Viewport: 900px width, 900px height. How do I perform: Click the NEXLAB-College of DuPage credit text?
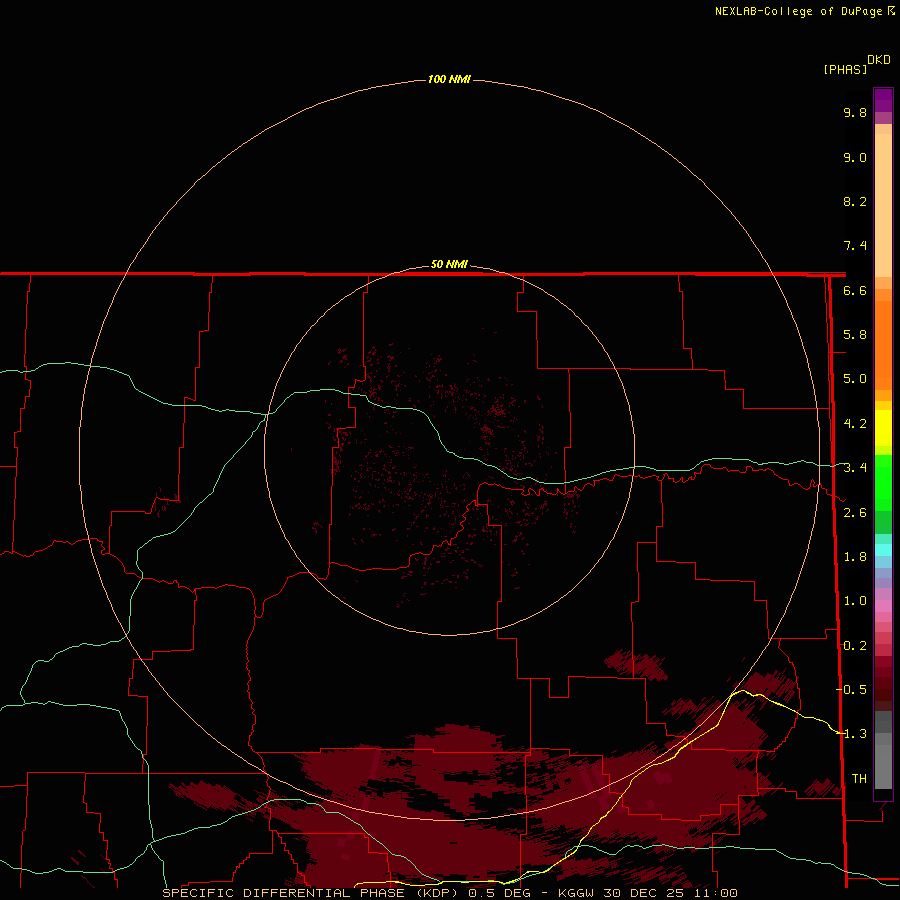coord(798,11)
